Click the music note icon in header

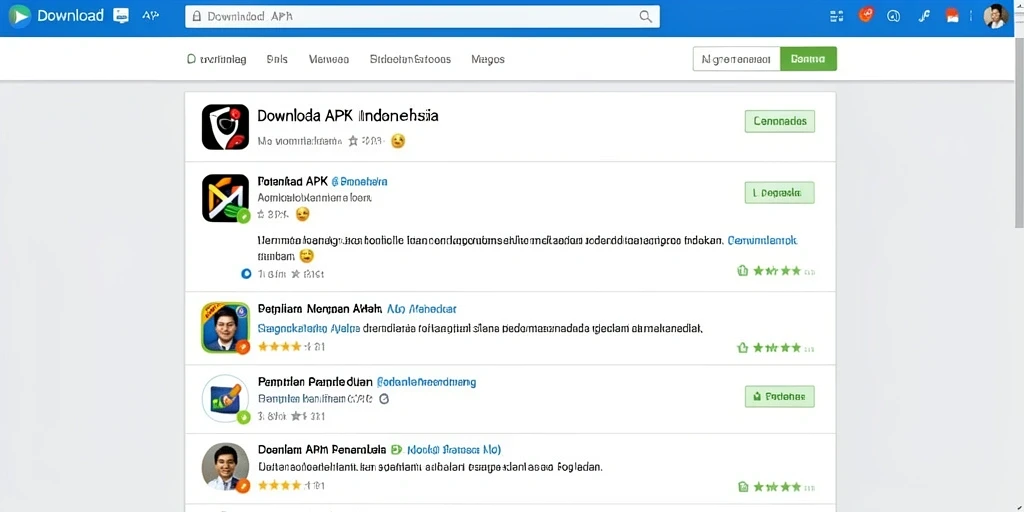(924, 16)
